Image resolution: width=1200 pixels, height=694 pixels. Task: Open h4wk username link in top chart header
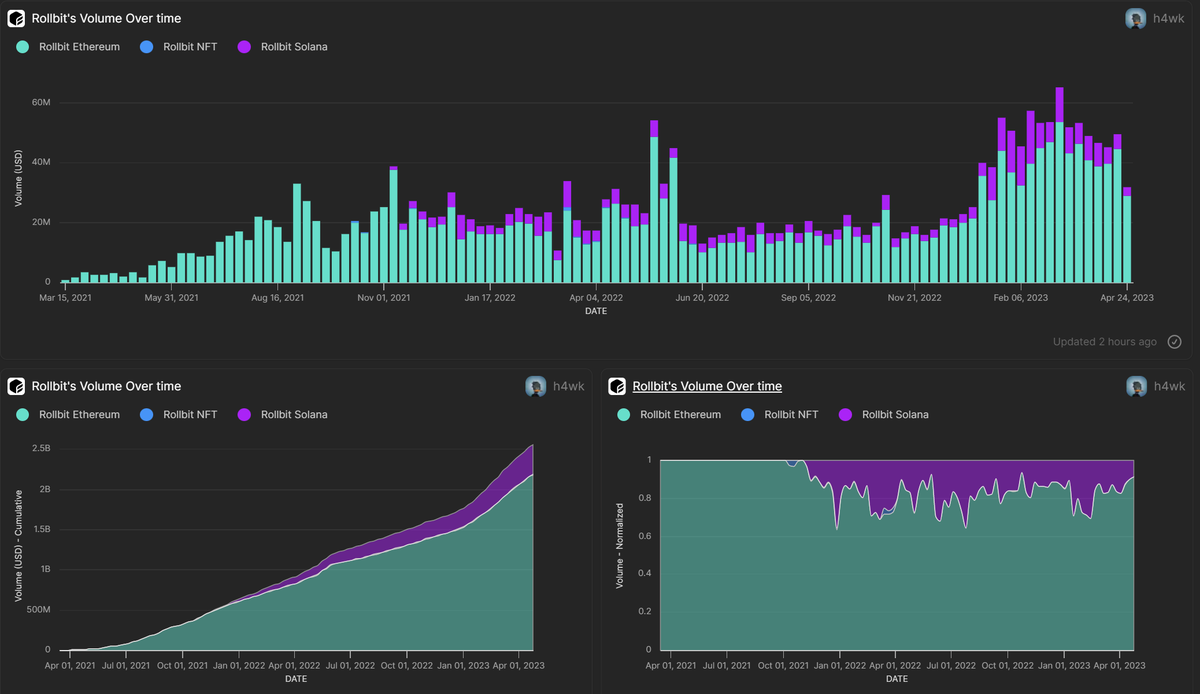[1169, 18]
